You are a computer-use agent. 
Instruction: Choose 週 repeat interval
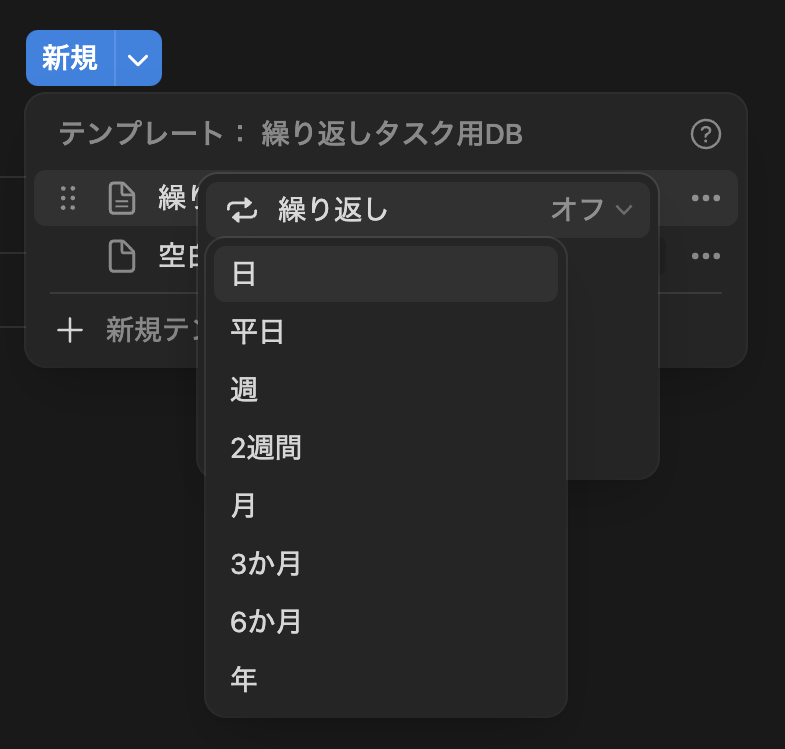[385, 390]
